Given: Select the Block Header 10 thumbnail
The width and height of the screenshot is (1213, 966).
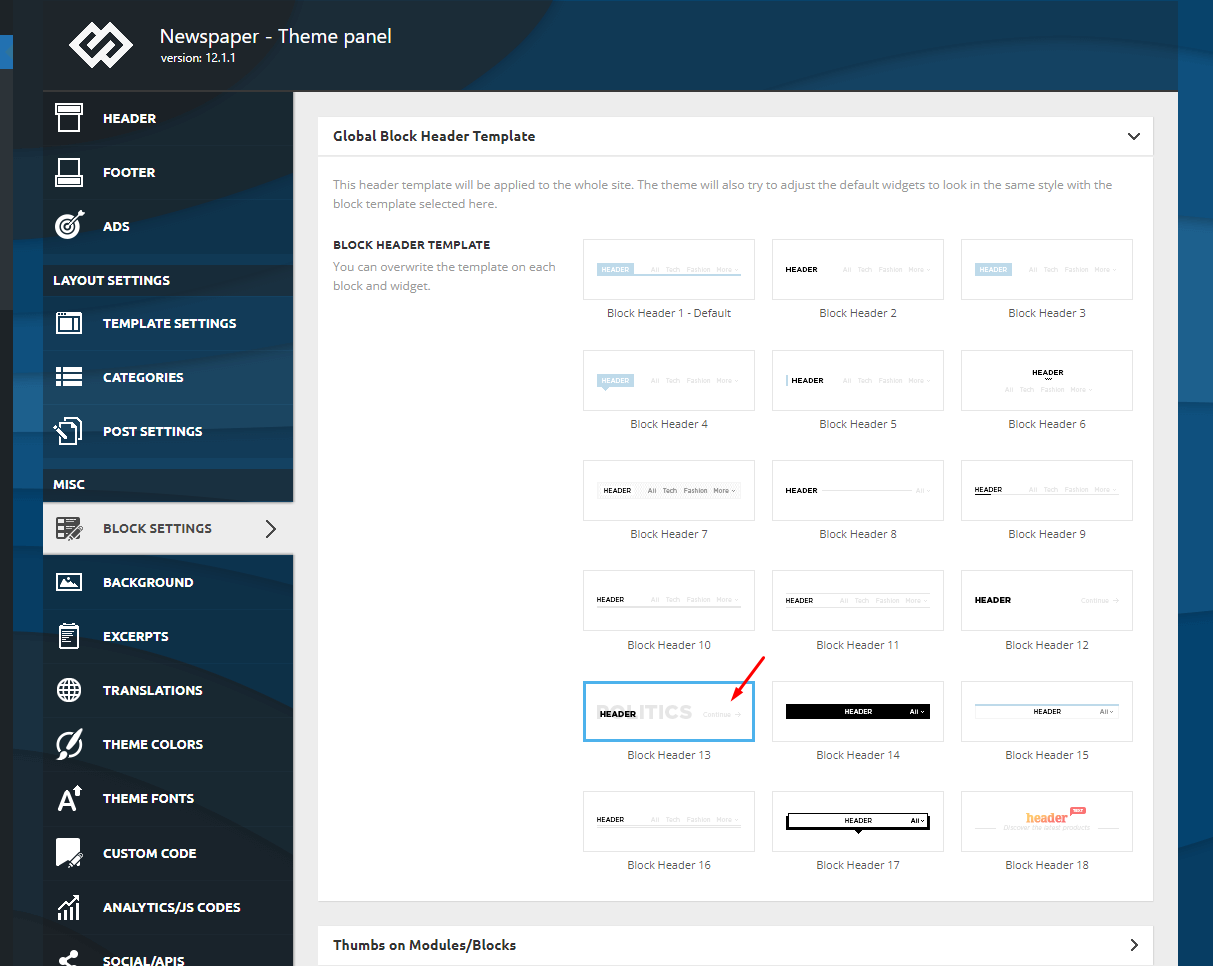Looking at the screenshot, I should pyautogui.click(x=669, y=600).
